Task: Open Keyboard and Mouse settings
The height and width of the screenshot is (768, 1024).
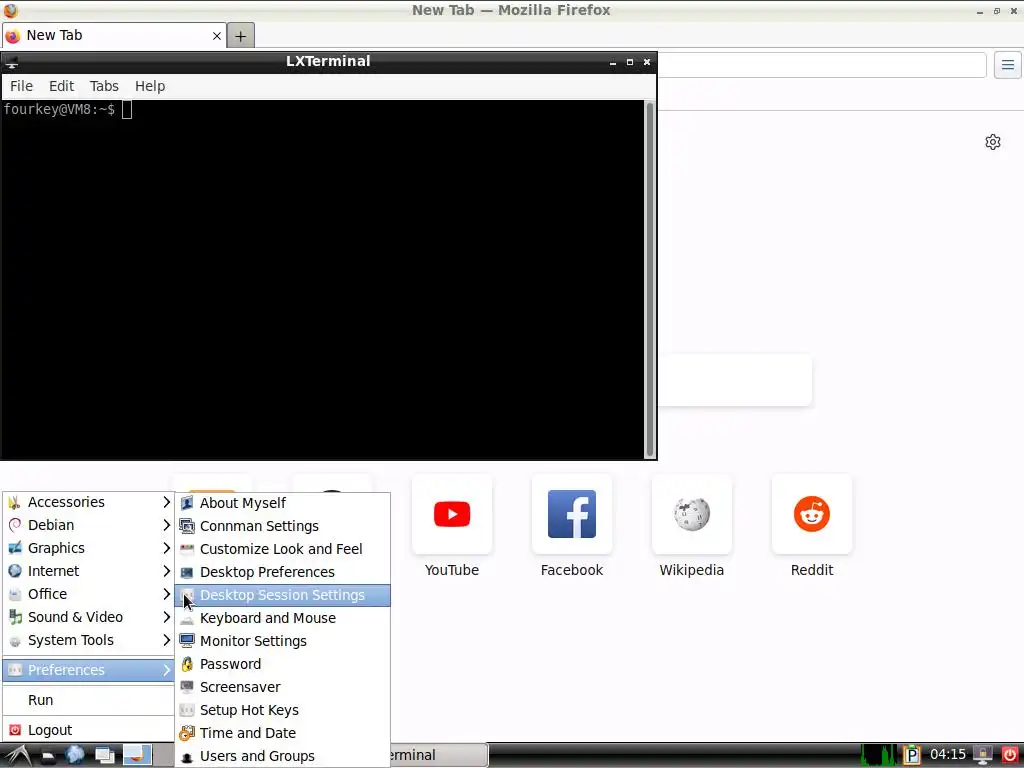Action: (x=283, y=618)
